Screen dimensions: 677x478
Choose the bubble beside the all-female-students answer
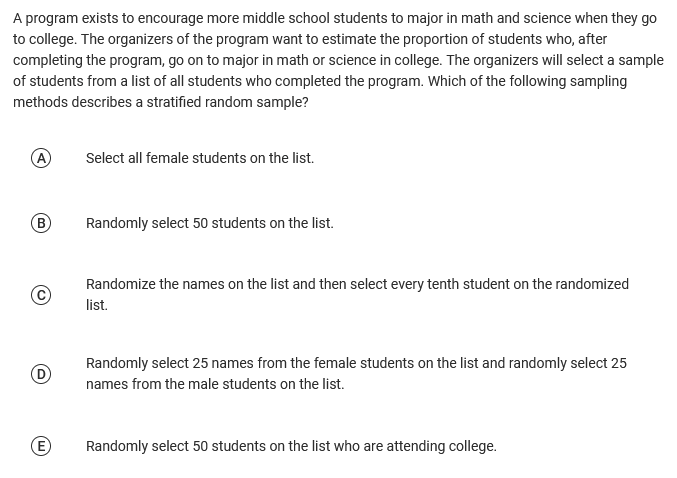(x=41, y=158)
